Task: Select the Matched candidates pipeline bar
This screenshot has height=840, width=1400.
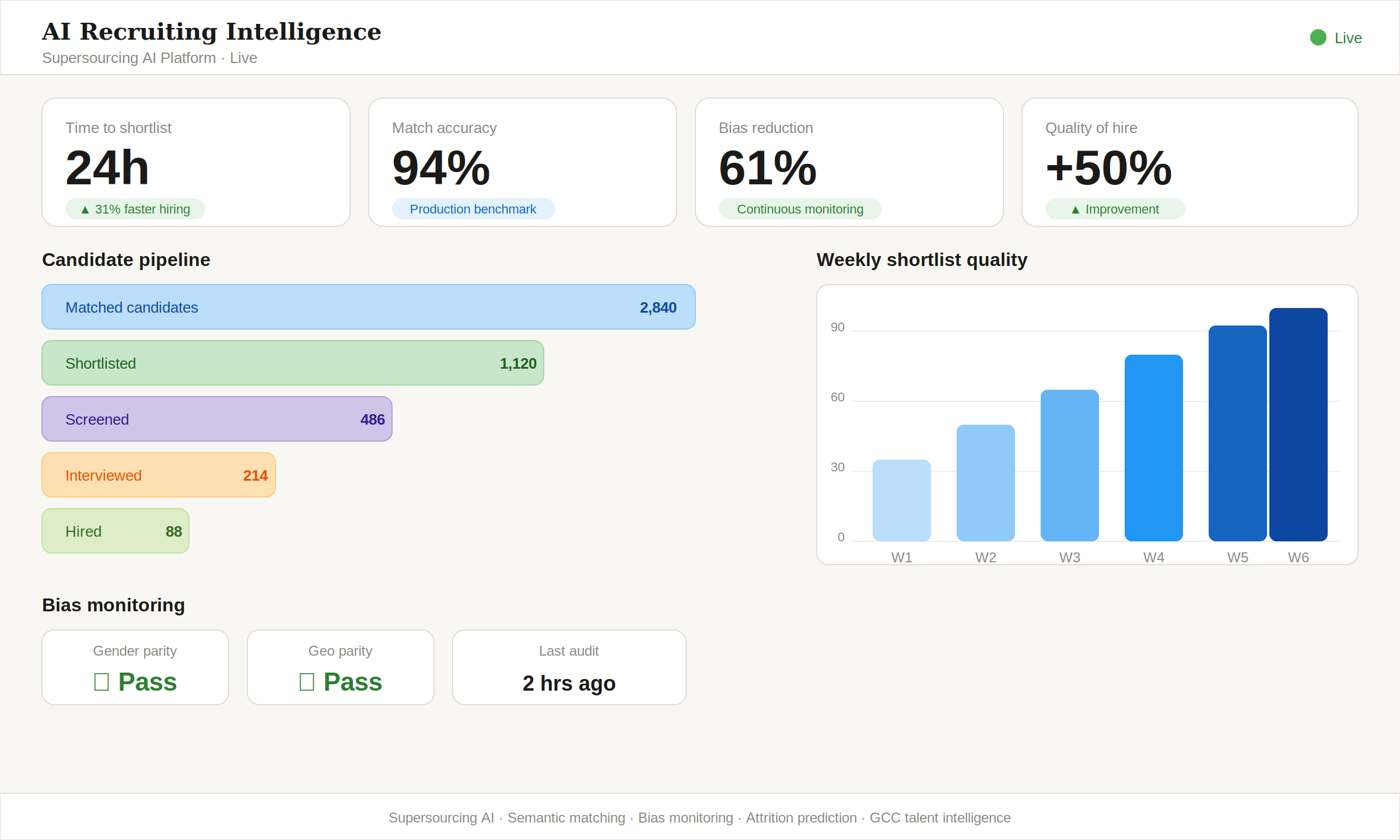Action: [369, 307]
